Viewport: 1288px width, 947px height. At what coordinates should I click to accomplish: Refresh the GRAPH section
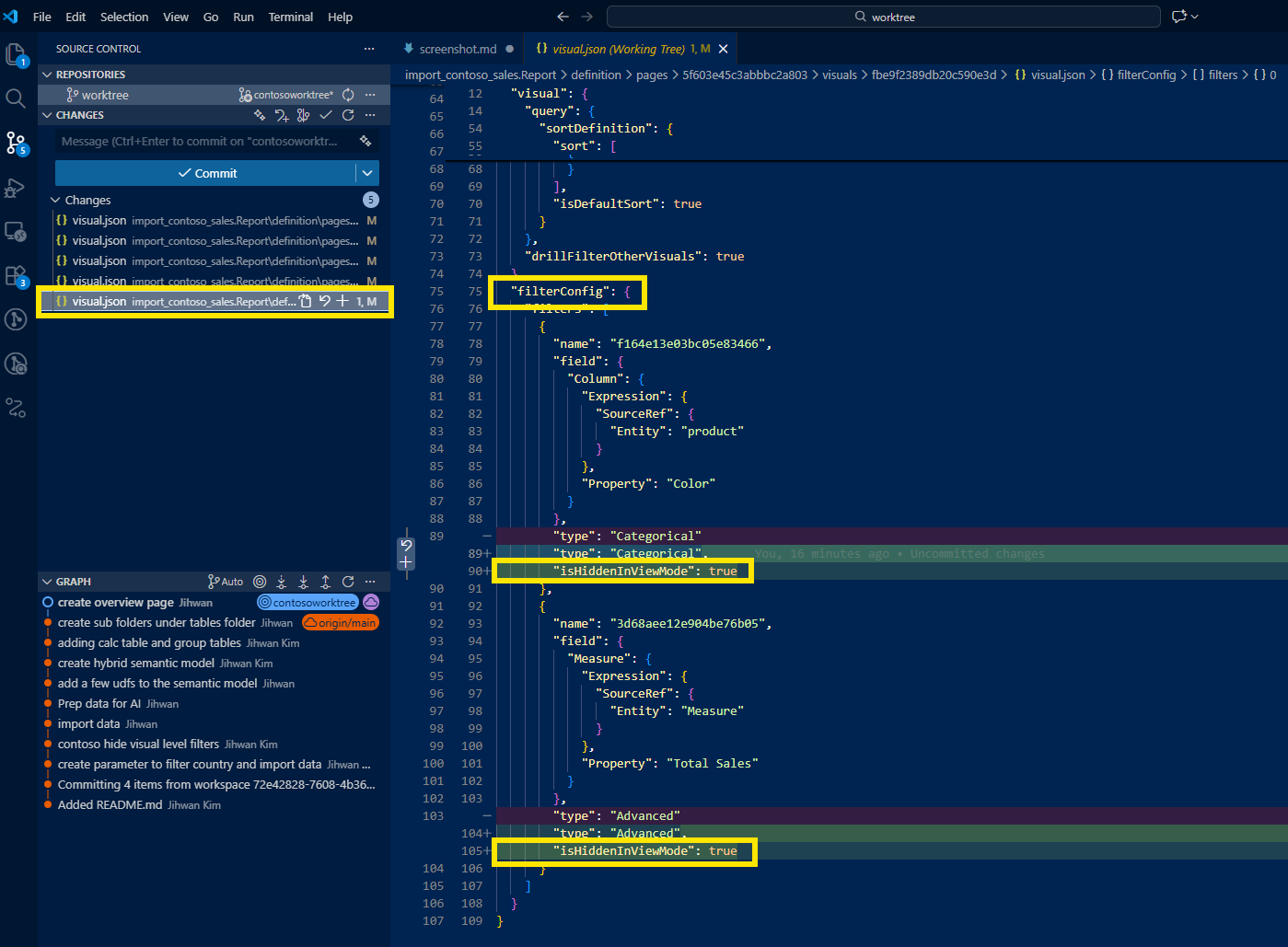click(348, 582)
